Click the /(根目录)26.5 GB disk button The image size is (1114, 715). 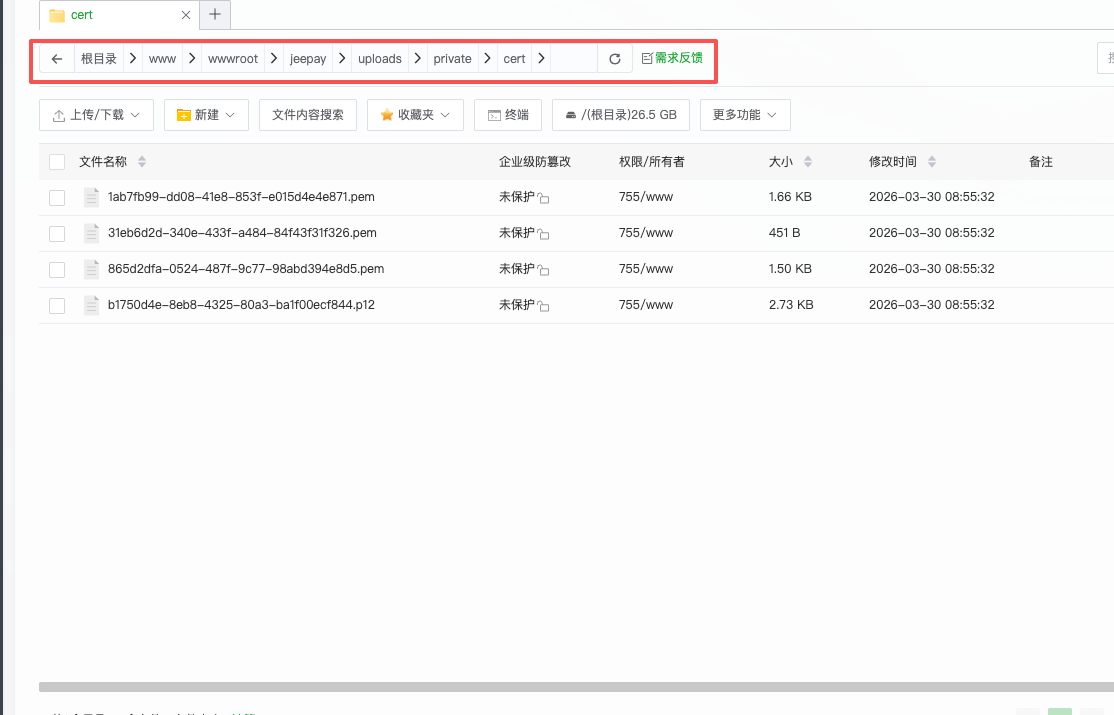pyautogui.click(x=621, y=115)
